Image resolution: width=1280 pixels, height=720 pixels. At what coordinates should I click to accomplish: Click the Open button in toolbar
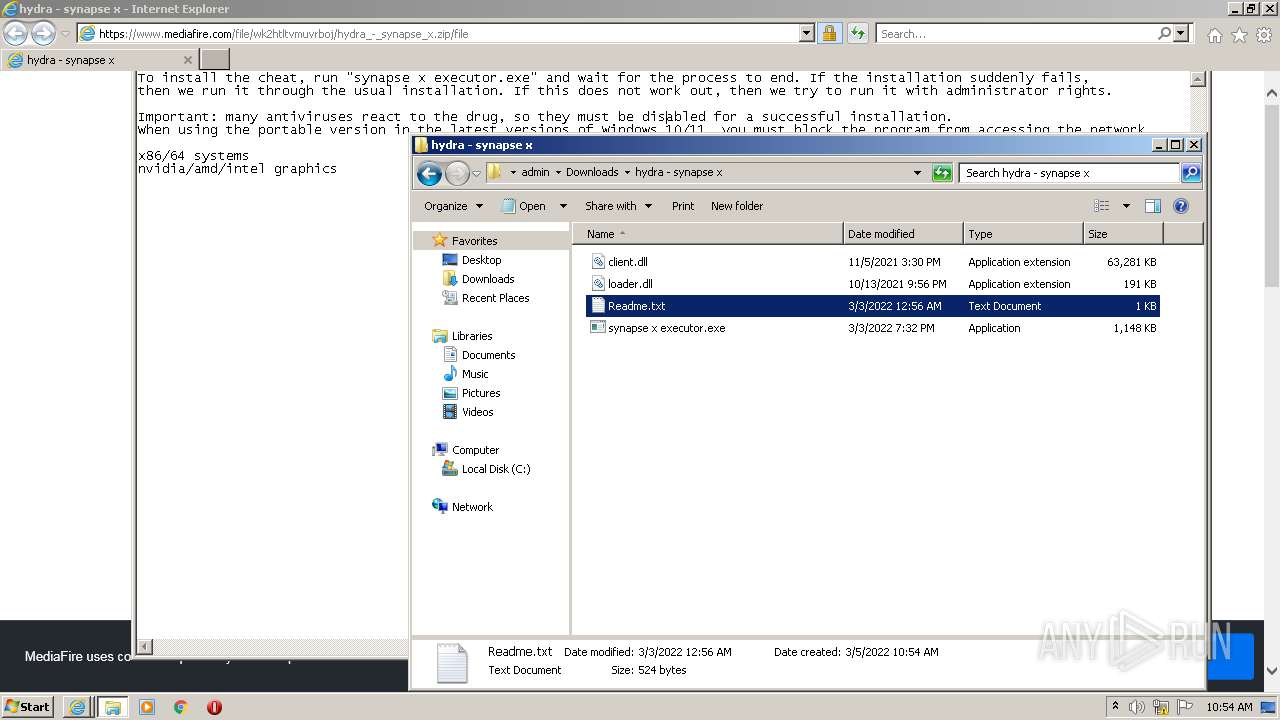pyautogui.click(x=523, y=206)
